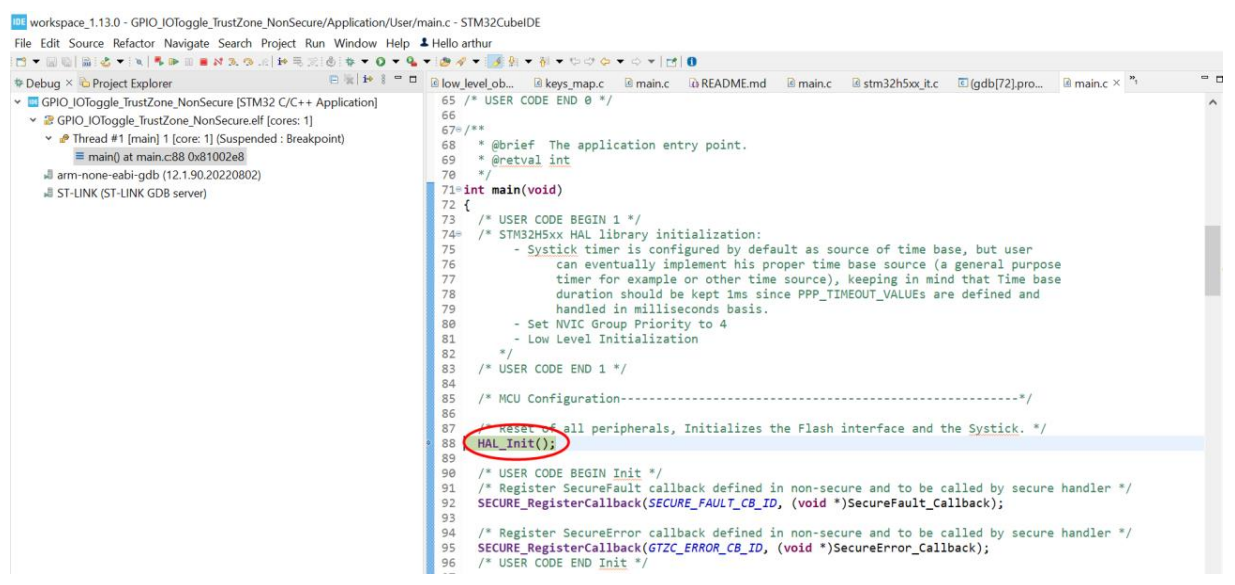Image resolution: width=1235 pixels, height=585 pixels.
Task: Click Hello arthur account link
Action: [x=456, y=43]
